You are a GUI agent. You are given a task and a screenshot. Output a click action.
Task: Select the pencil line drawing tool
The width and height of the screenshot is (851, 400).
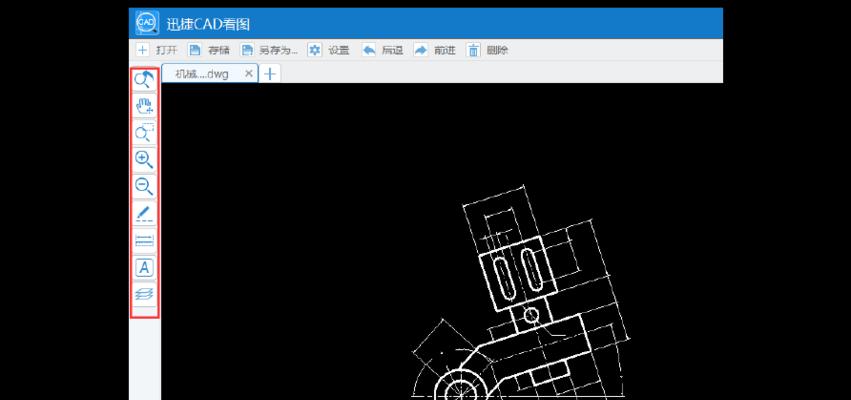tap(144, 214)
